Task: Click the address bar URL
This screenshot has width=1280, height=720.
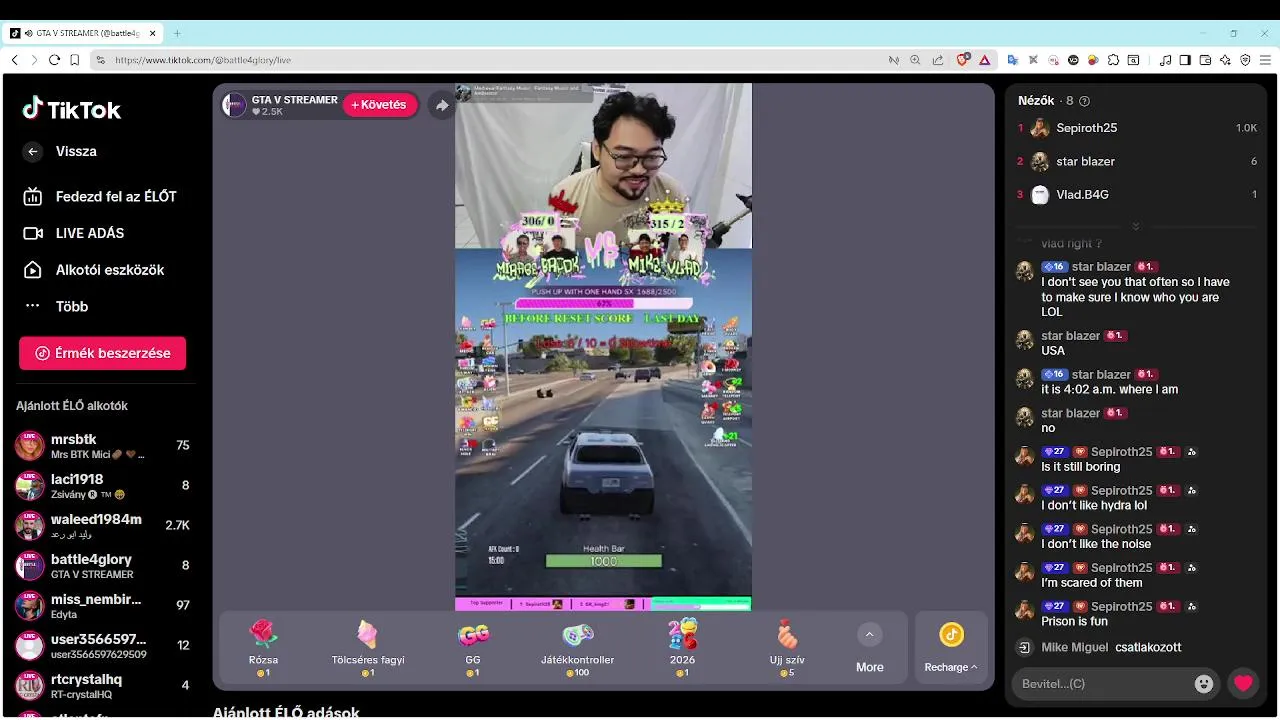Action: [x=203, y=60]
